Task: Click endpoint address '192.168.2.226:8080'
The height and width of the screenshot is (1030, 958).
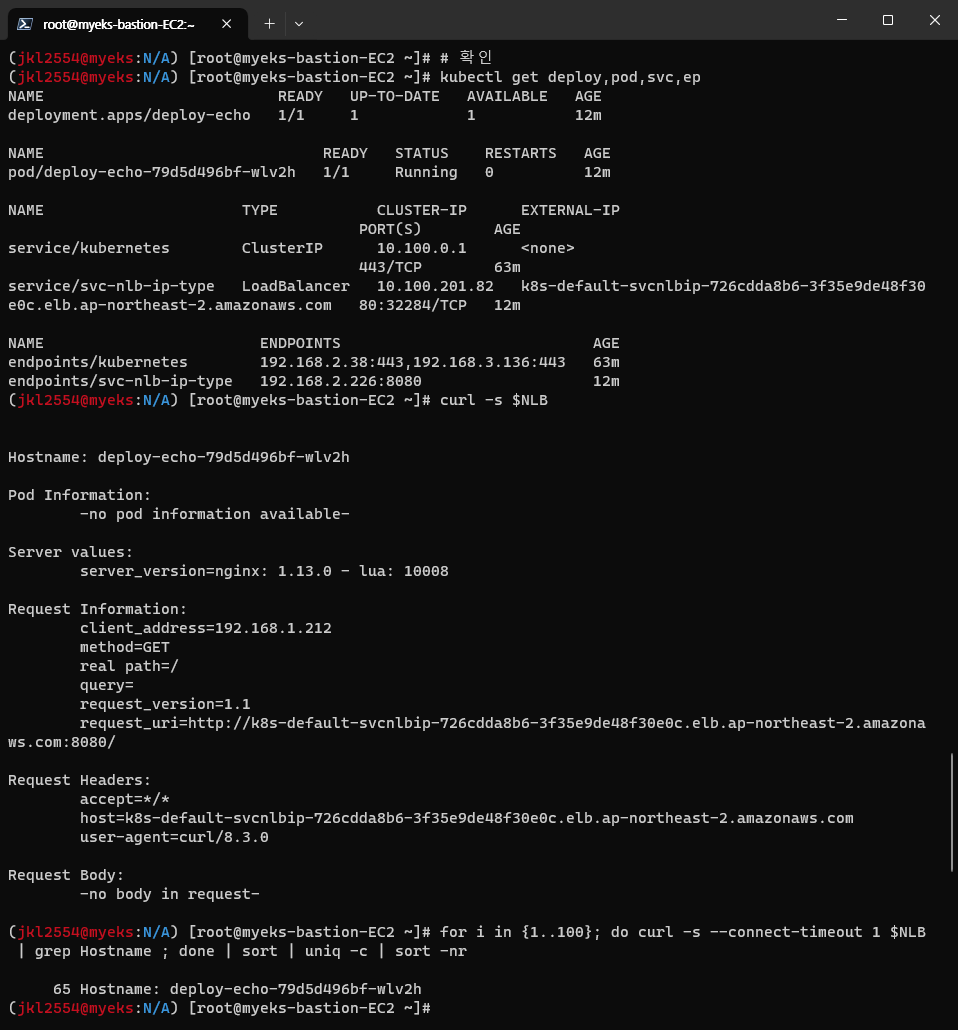Action: (340, 381)
